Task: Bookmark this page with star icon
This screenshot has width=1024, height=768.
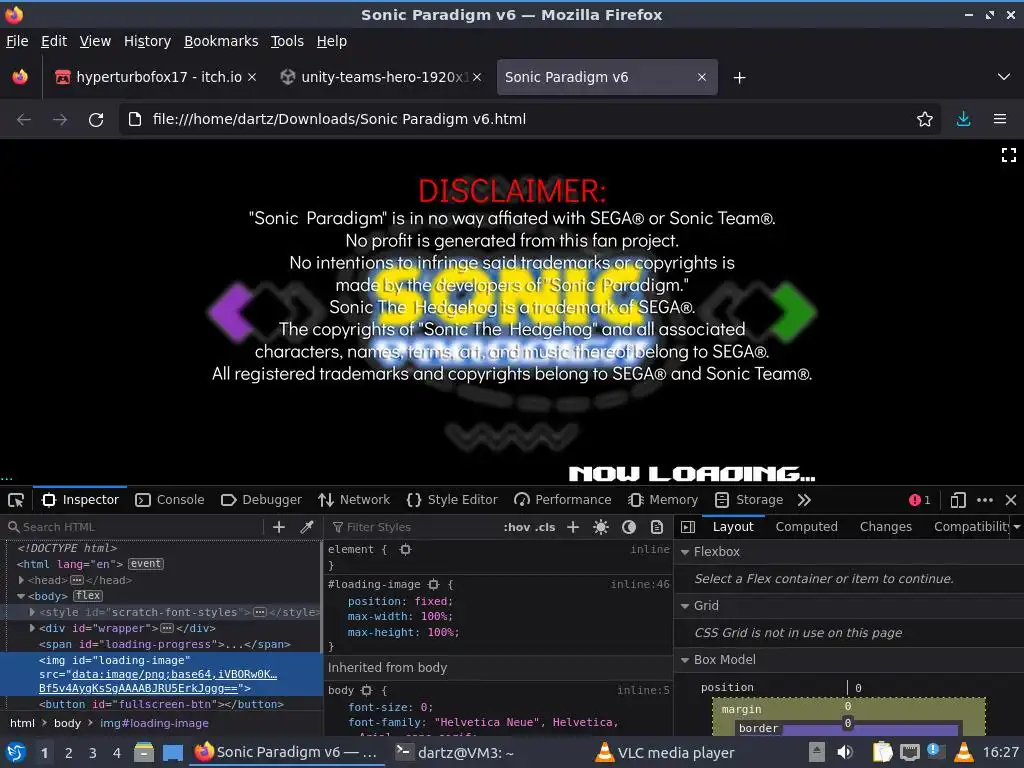Action: tap(925, 120)
